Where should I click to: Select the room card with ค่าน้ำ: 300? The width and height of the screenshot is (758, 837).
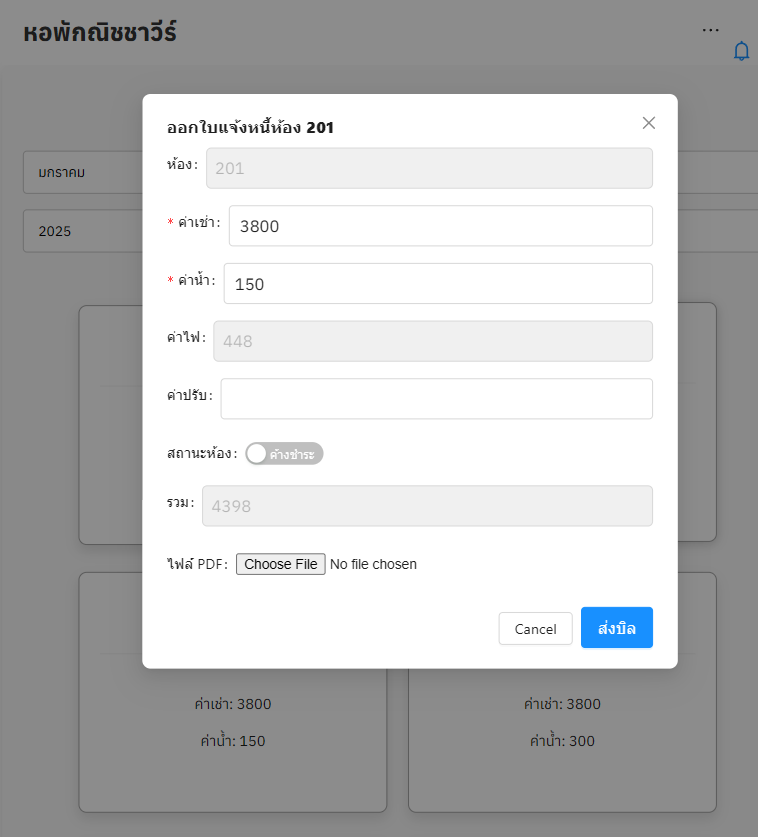[562, 740]
